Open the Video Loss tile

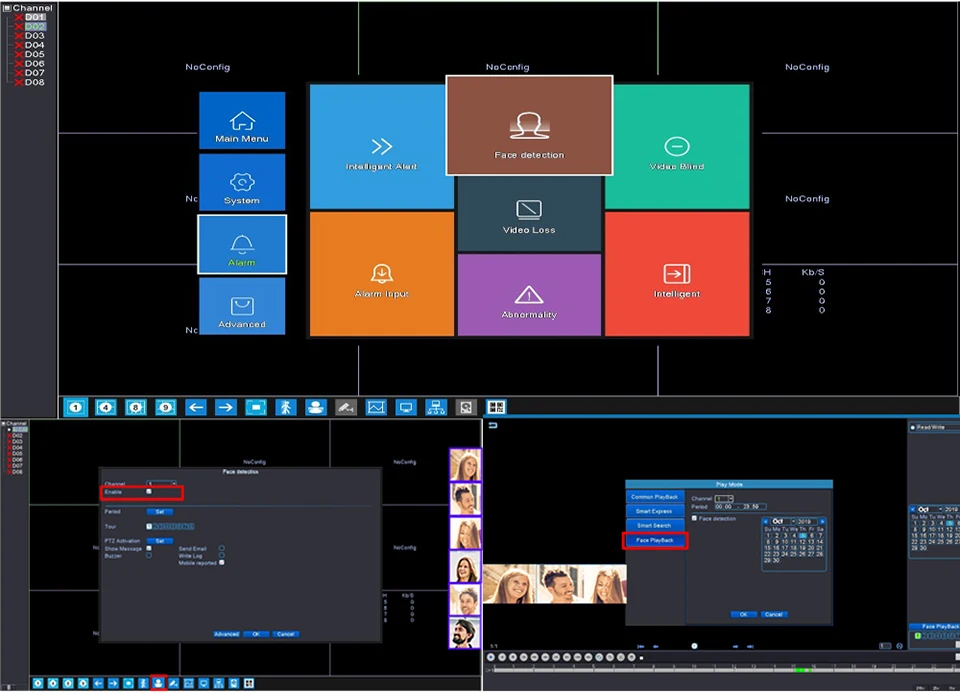[x=529, y=214]
